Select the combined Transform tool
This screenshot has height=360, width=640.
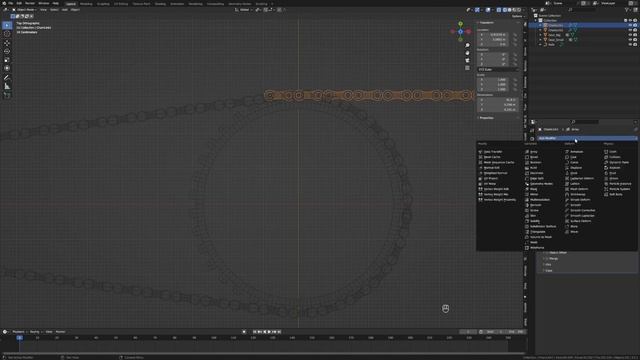click(7, 69)
